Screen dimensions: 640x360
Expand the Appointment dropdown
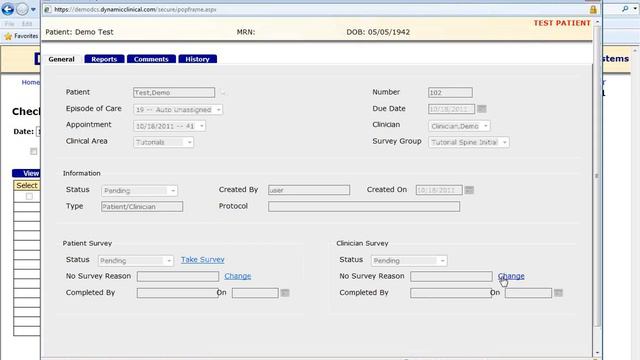pyautogui.click(x=201, y=126)
